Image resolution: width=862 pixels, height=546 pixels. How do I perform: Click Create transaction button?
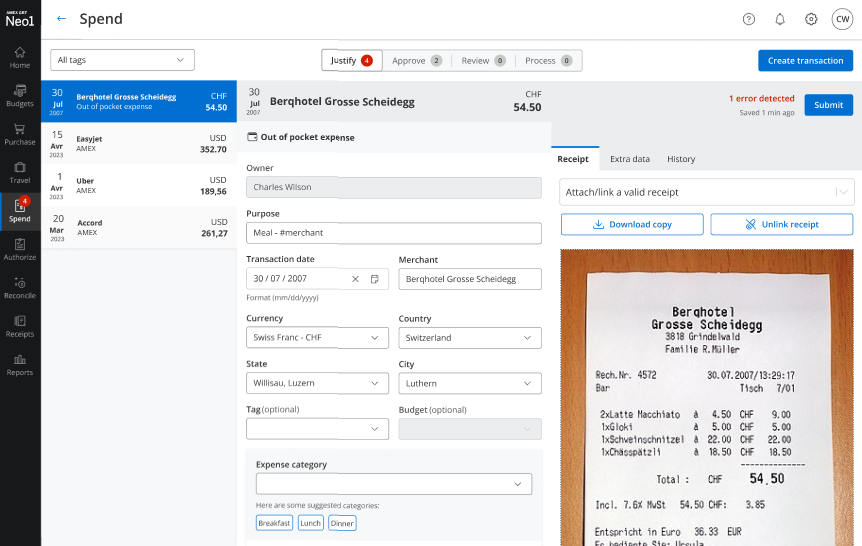(805, 60)
